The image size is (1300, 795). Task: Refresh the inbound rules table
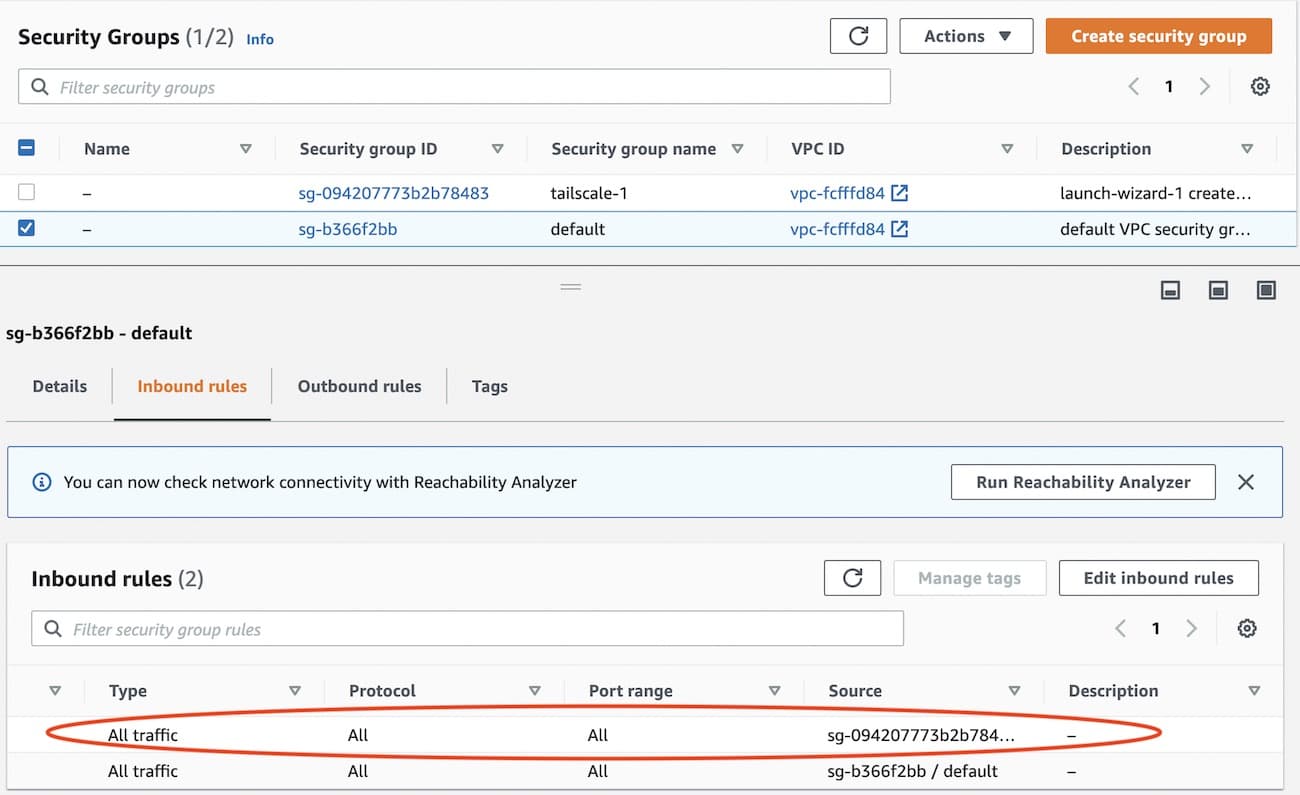(x=852, y=577)
